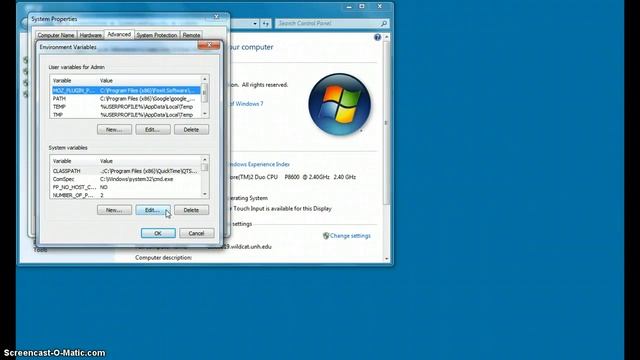Screen dimensions: 640x360
Task: Click the search magnifier icon in Control Panel
Action: coord(384,23)
